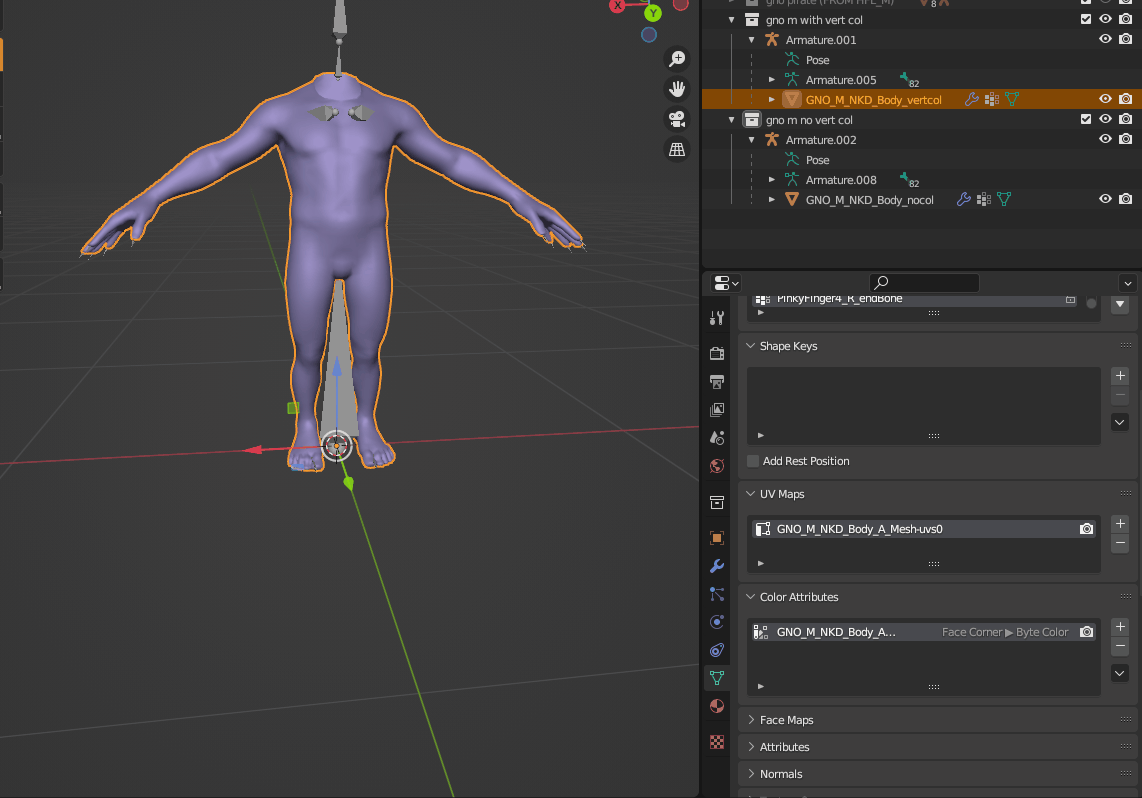Image resolution: width=1142 pixels, height=798 pixels.
Task: Hide GNO_M_NKD_Body_nocol via eye icon
Action: click(x=1106, y=199)
